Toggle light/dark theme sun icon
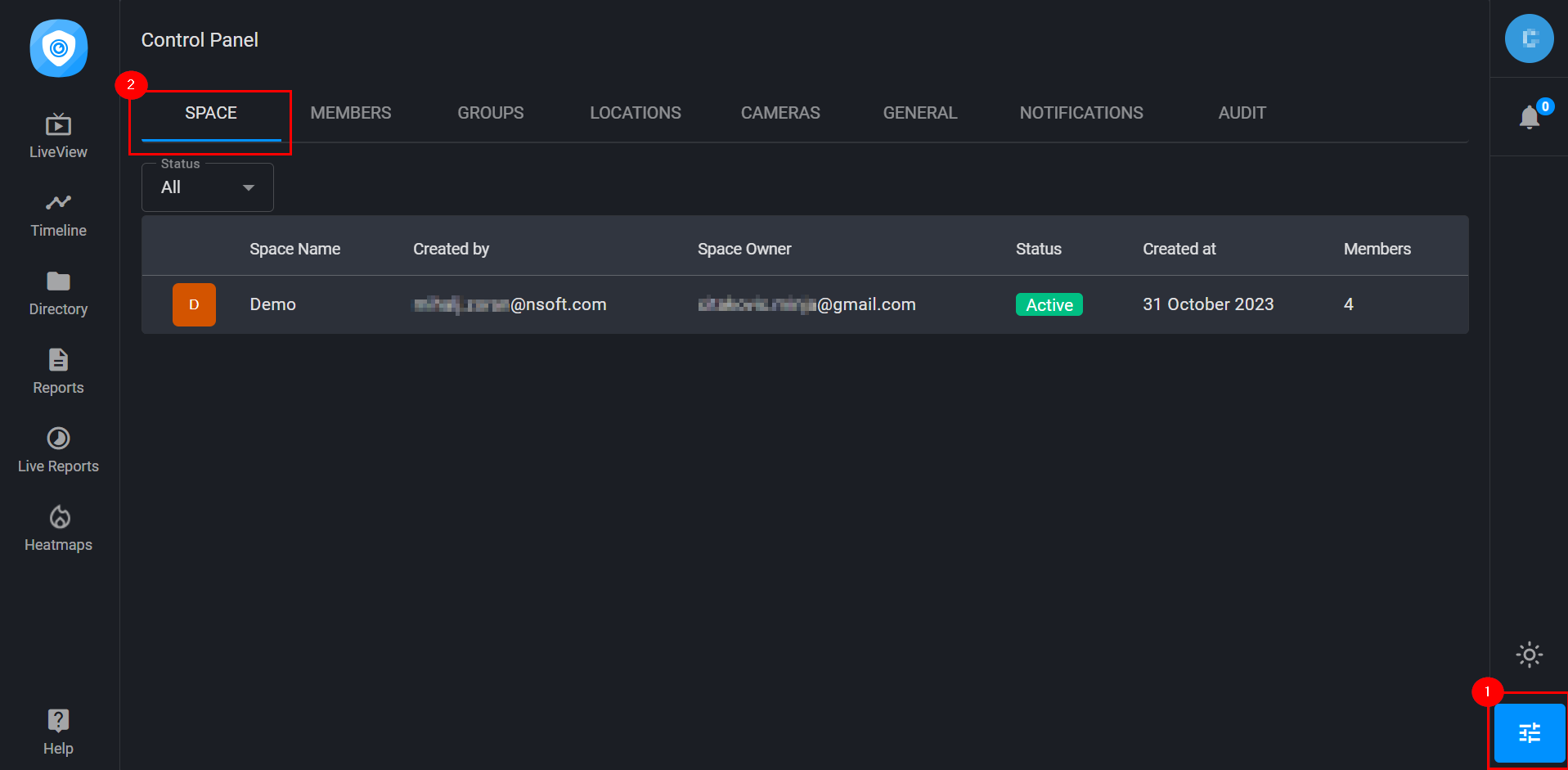Image resolution: width=1568 pixels, height=770 pixels. coord(1529,655)
